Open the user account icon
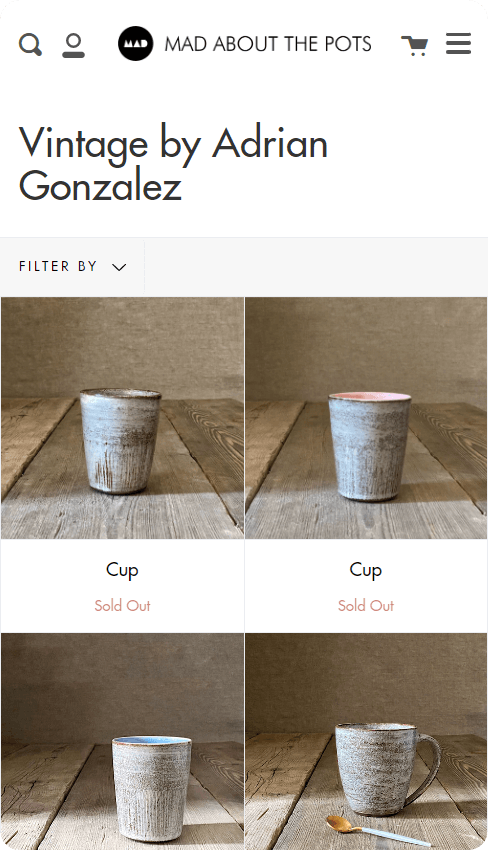Viewport: 488px width, 850px height. (x=73, y=45)
